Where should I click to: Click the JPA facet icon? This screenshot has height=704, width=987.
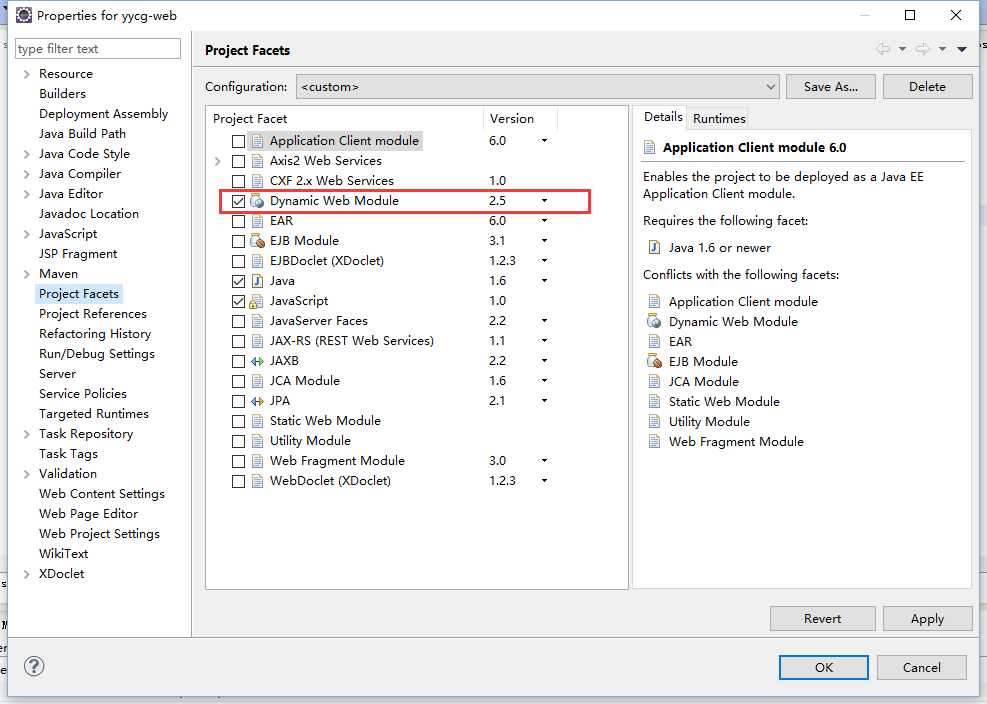(257, 401)
